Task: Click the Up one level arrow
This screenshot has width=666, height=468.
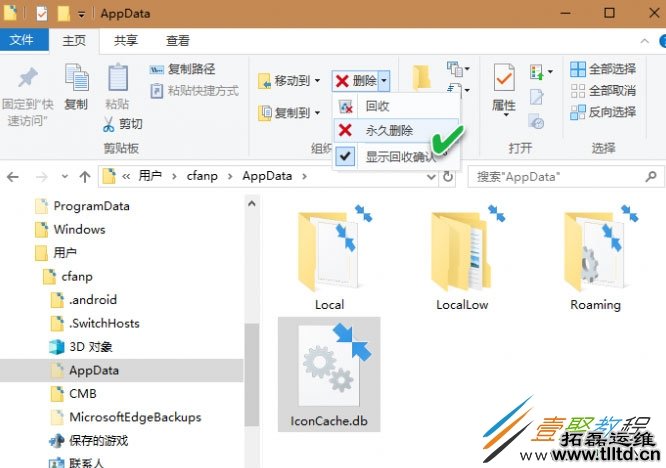Action: (85, 177)
